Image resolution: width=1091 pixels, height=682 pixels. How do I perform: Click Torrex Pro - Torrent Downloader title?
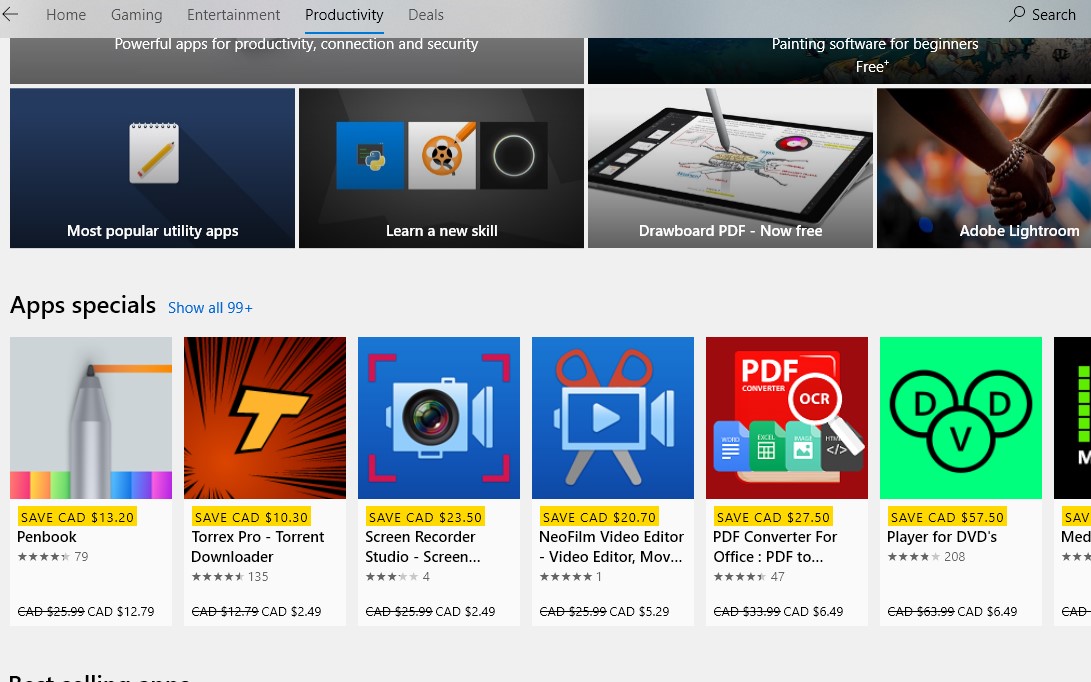[257, 546]
